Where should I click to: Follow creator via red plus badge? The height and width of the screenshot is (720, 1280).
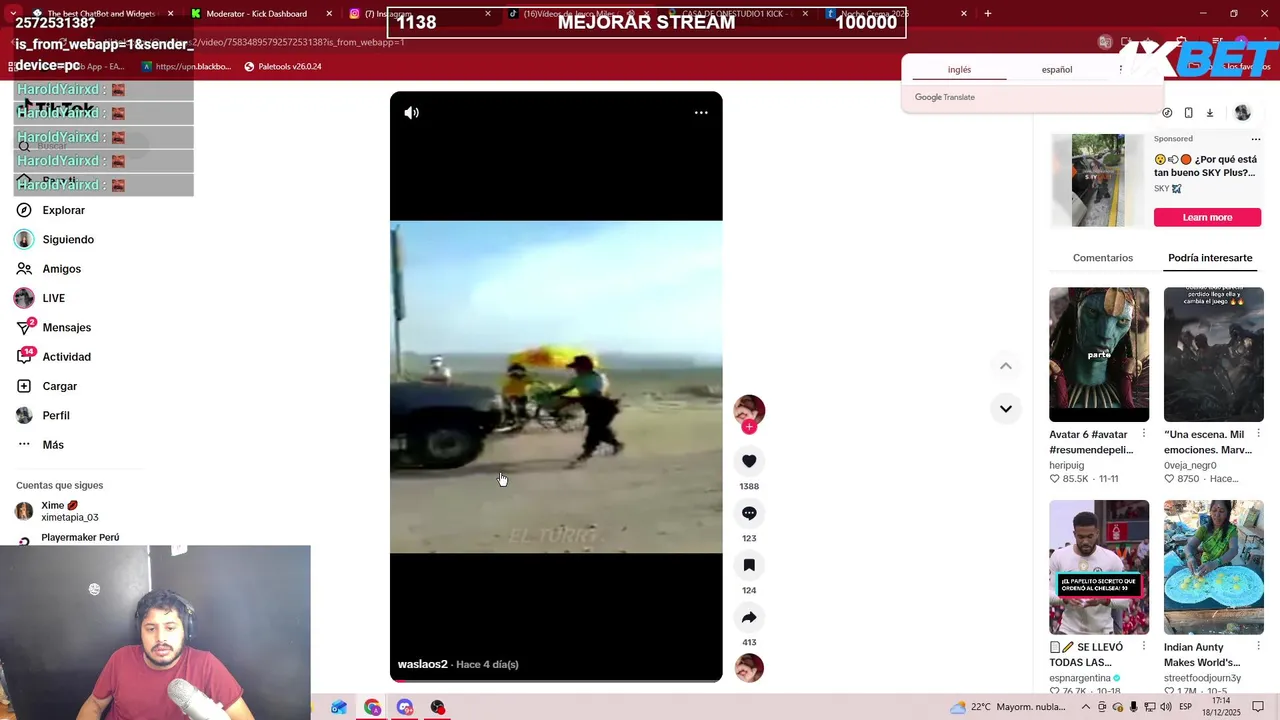(x=749, y=427)
